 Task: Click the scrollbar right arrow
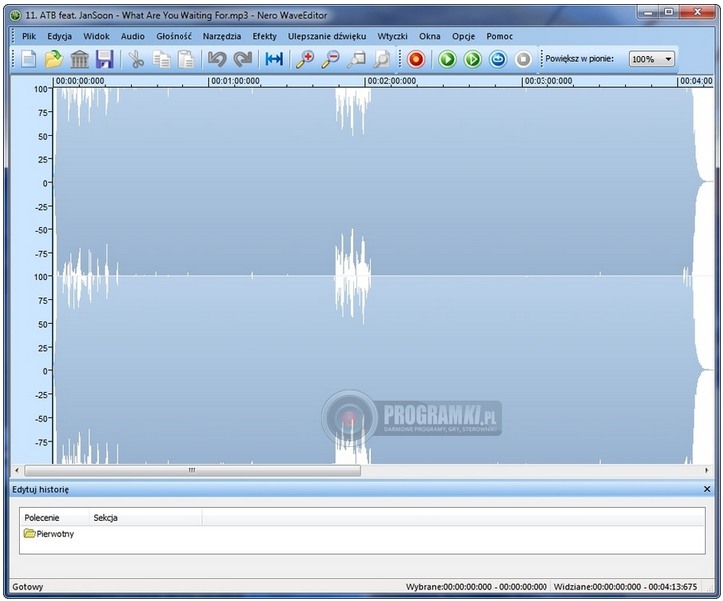coord(706,470)
